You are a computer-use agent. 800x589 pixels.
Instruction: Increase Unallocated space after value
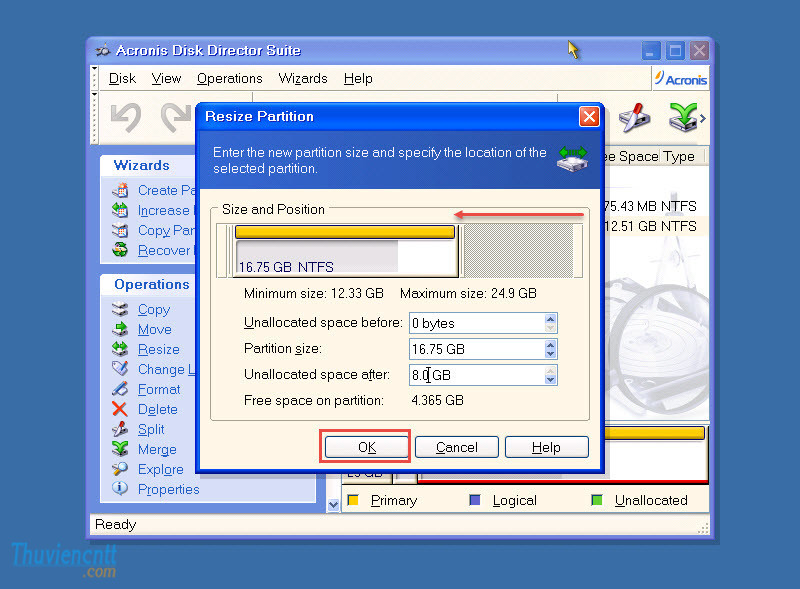tap(550, 371)
